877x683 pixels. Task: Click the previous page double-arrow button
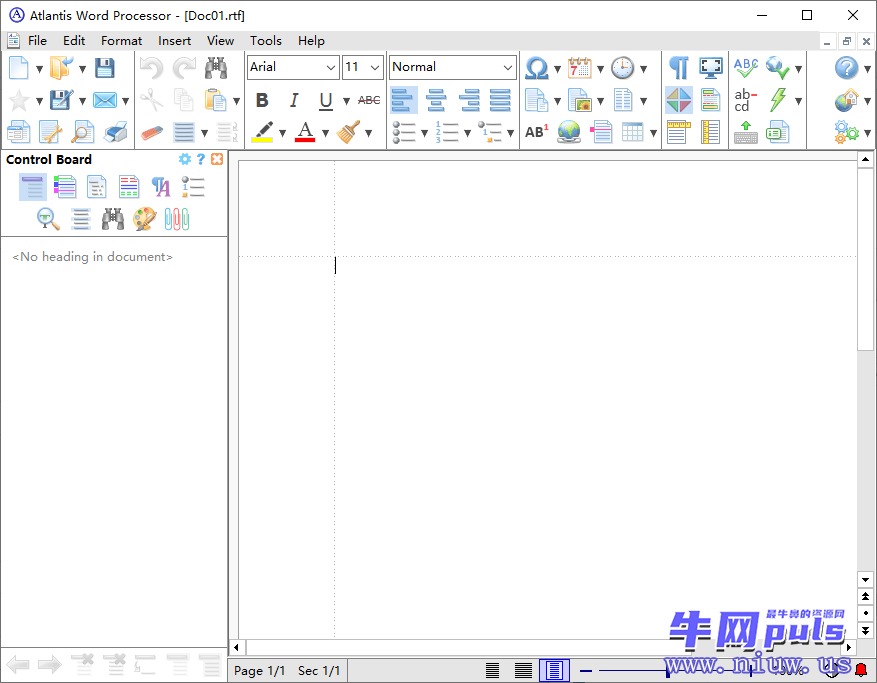coord(865,596)
